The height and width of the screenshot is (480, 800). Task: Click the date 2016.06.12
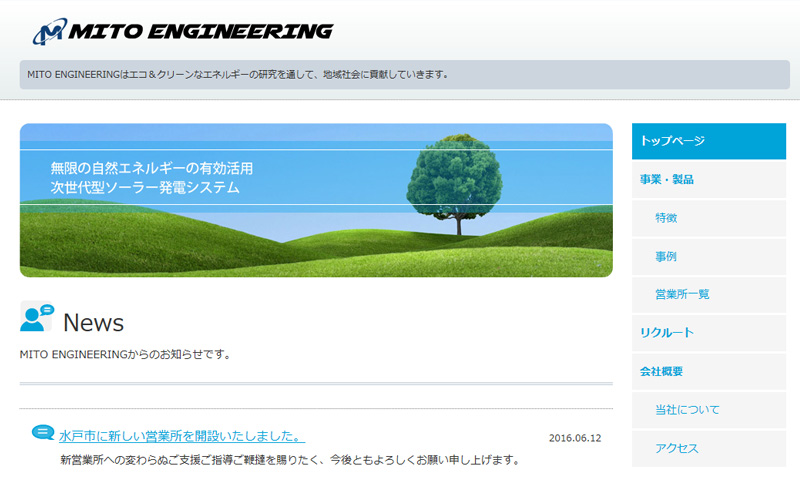575,438
